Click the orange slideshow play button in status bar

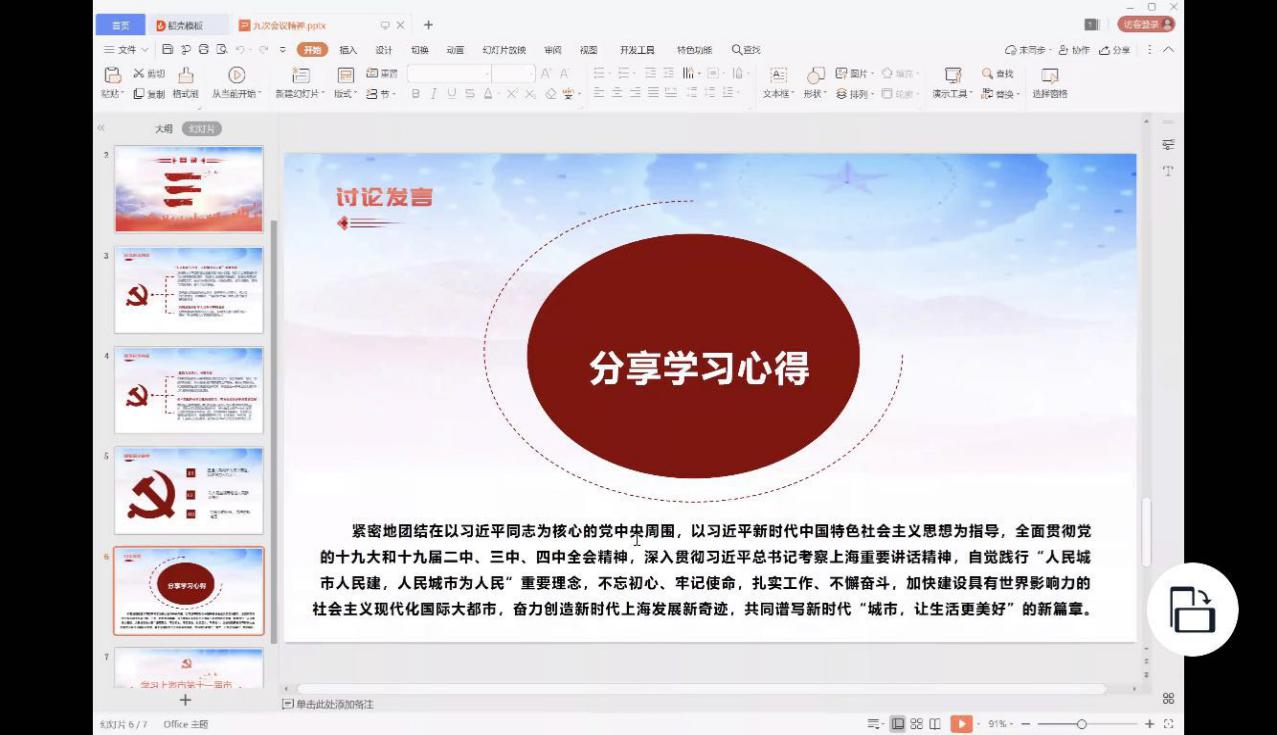pos(961,724)
